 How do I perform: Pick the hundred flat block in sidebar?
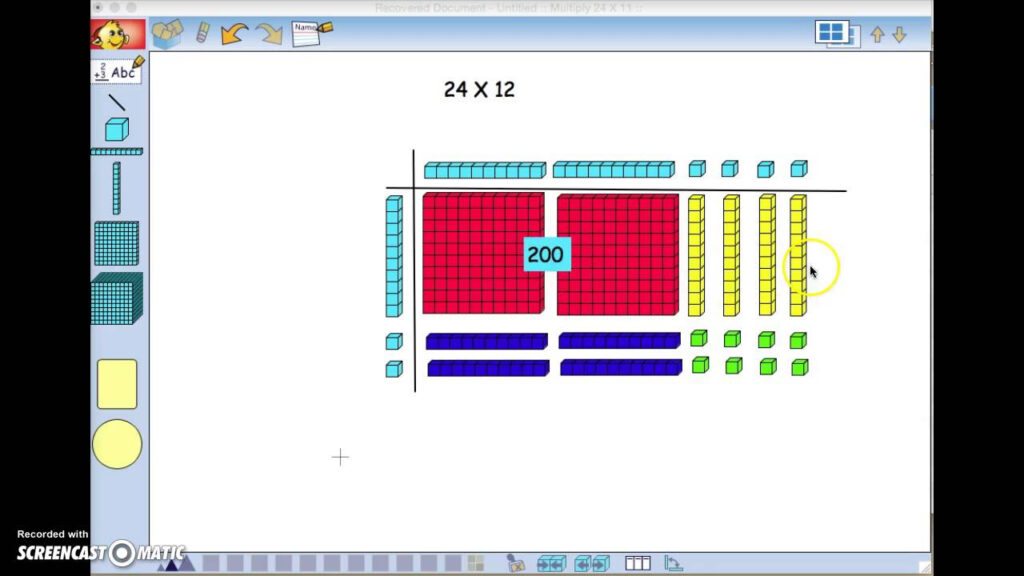[x=116, y=243]
